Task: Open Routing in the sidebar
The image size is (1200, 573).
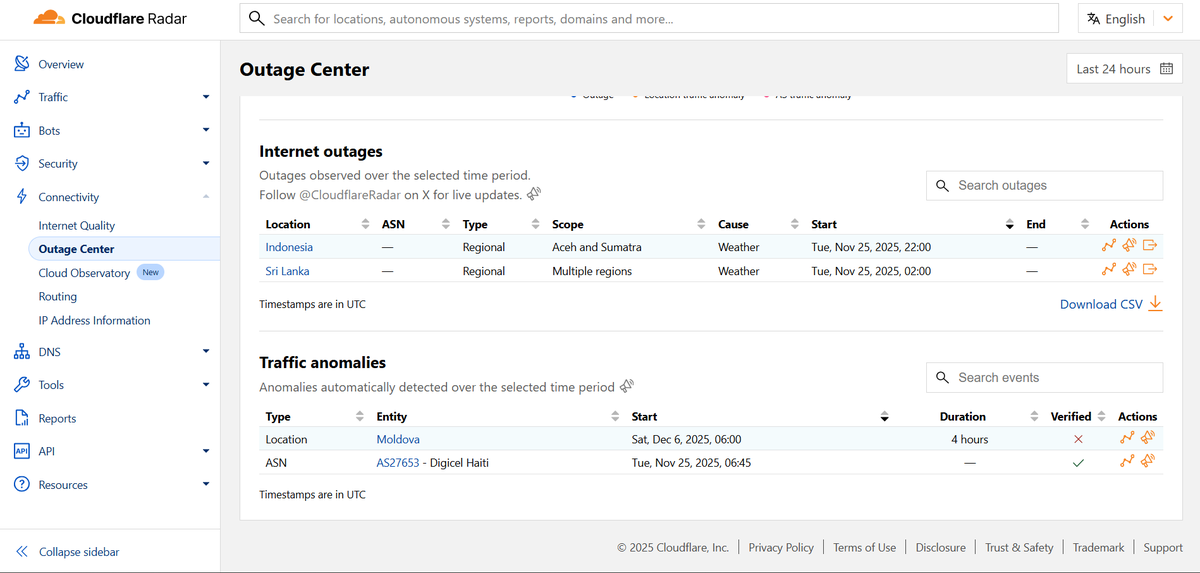Action: [x=58, y=296]
